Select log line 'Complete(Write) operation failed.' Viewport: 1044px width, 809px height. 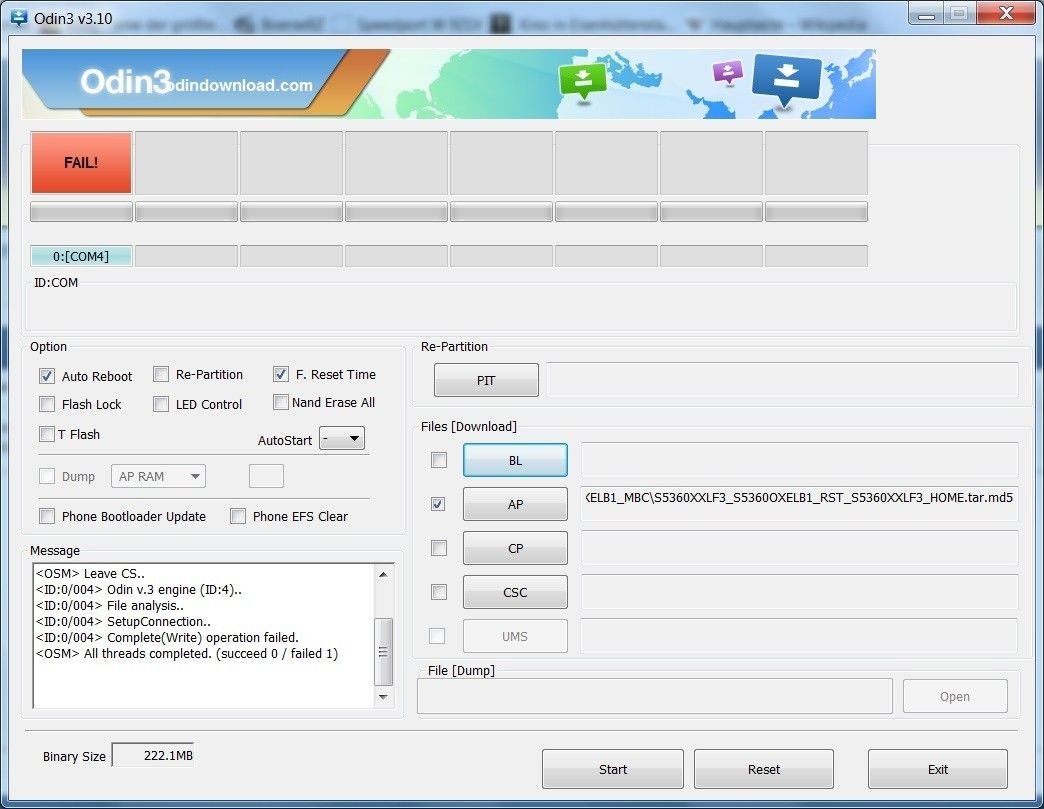pos(167,637)
